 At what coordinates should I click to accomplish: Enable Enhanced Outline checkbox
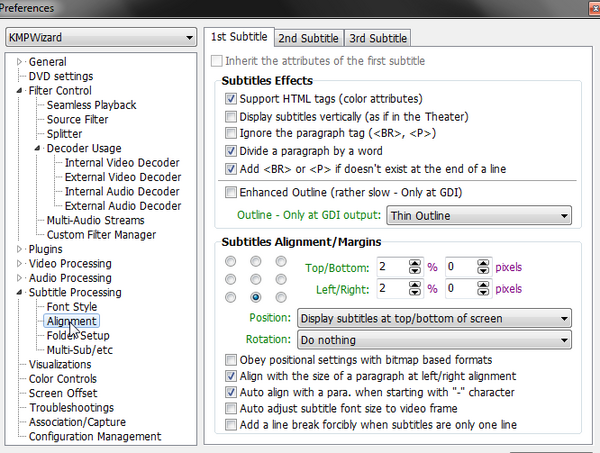coord(231,192)
